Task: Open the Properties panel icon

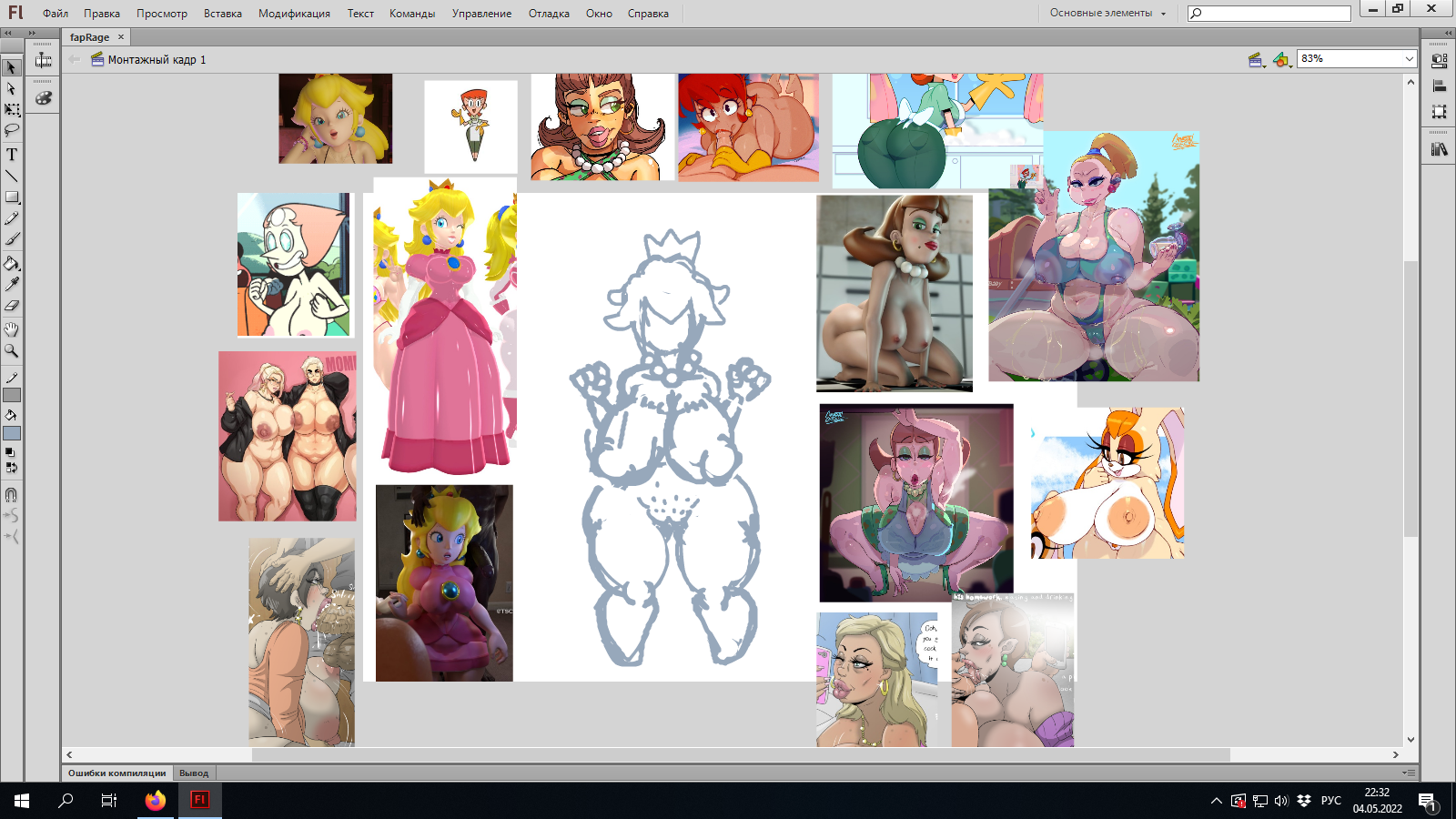Action: 1440,61
